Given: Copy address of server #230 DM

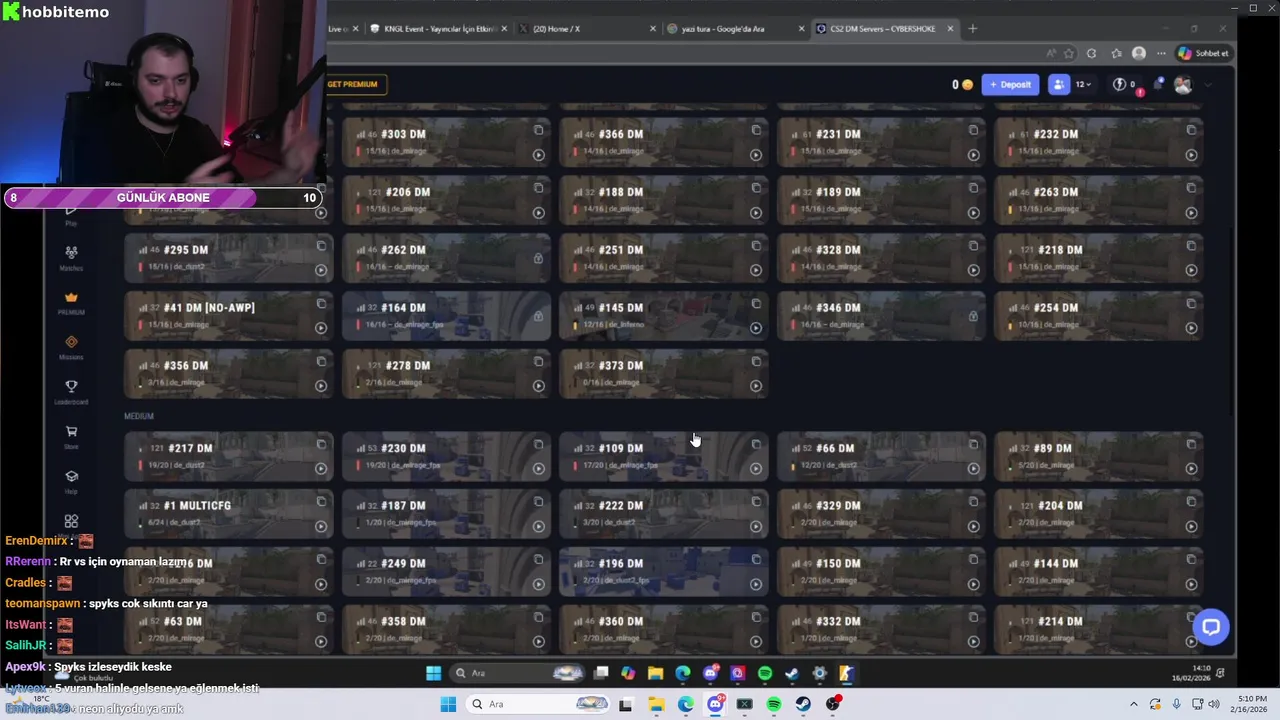Looking at the screenshot, I should click(538, 445).
